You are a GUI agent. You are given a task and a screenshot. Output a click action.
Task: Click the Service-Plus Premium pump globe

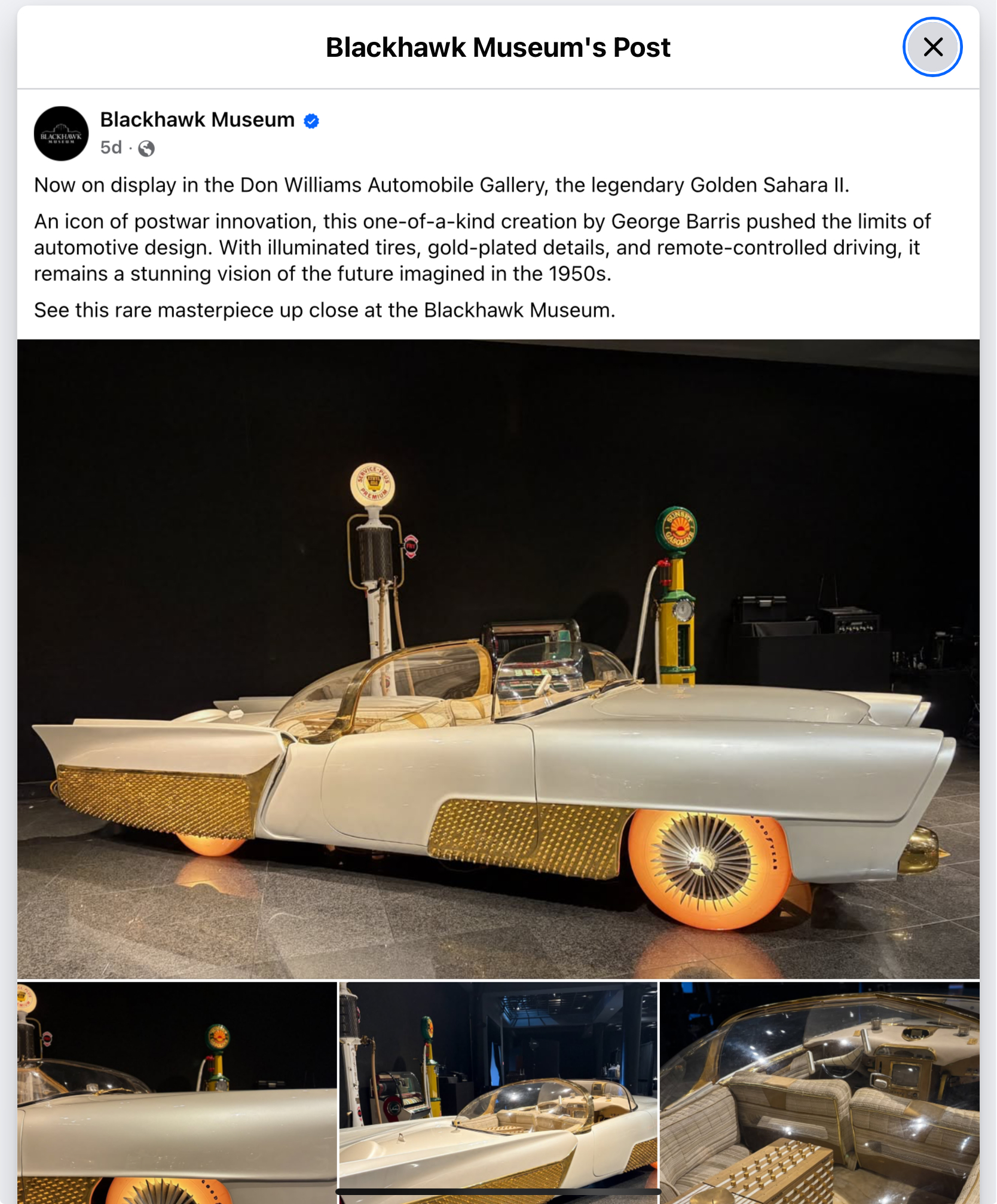372,485
